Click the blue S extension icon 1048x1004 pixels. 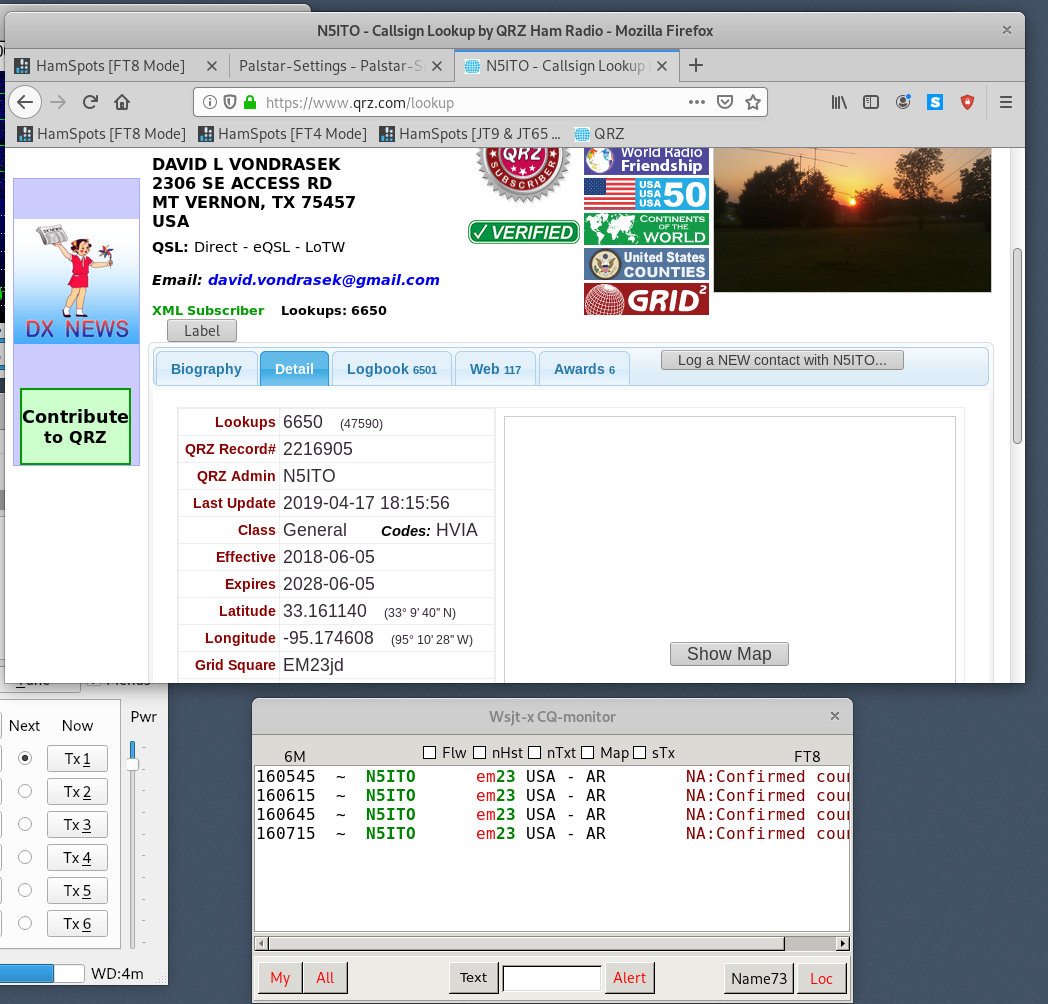(x=935, y=102)
